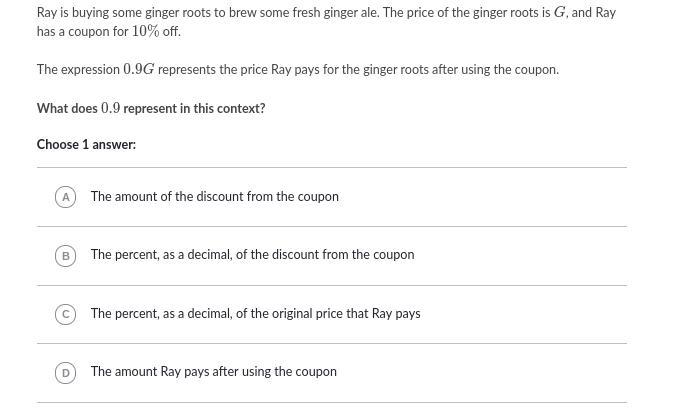Click the 0.9 number inside the bold question
Screen dimensions: 686x420
pyautogui.click(x=110, y=108)
